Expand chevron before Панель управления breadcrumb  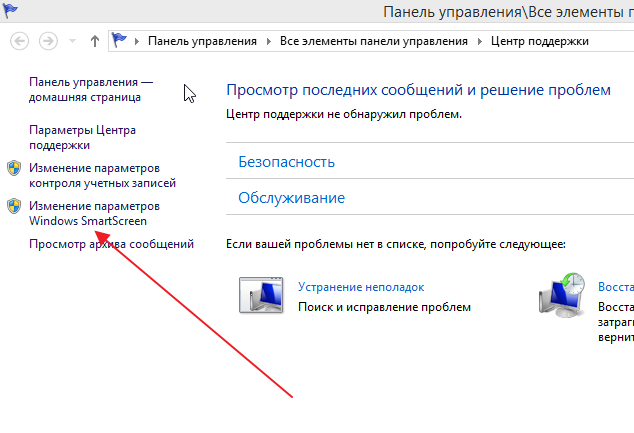coord(137,41)
